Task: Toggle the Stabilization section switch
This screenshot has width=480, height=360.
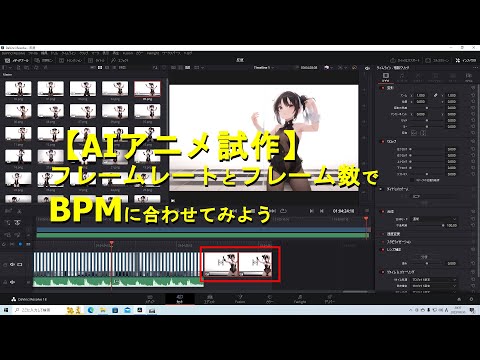Action: [382, 242]
